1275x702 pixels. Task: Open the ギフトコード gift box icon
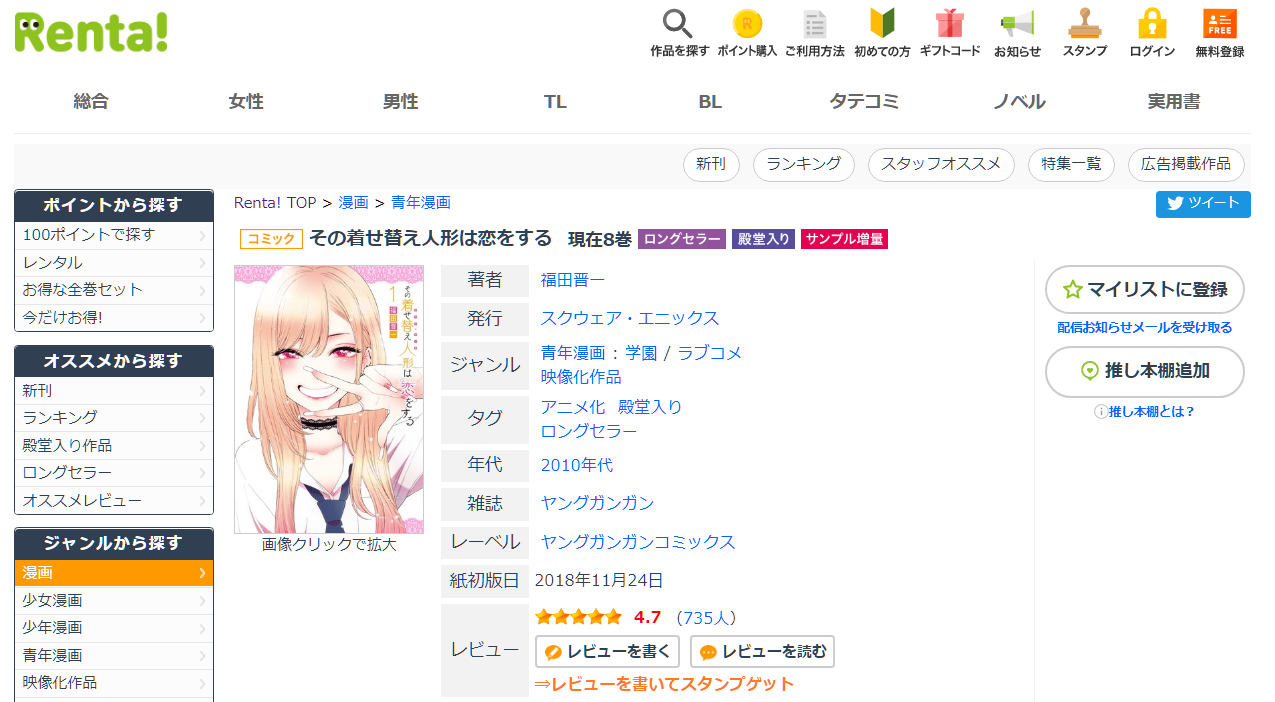(x=950, y=24)
